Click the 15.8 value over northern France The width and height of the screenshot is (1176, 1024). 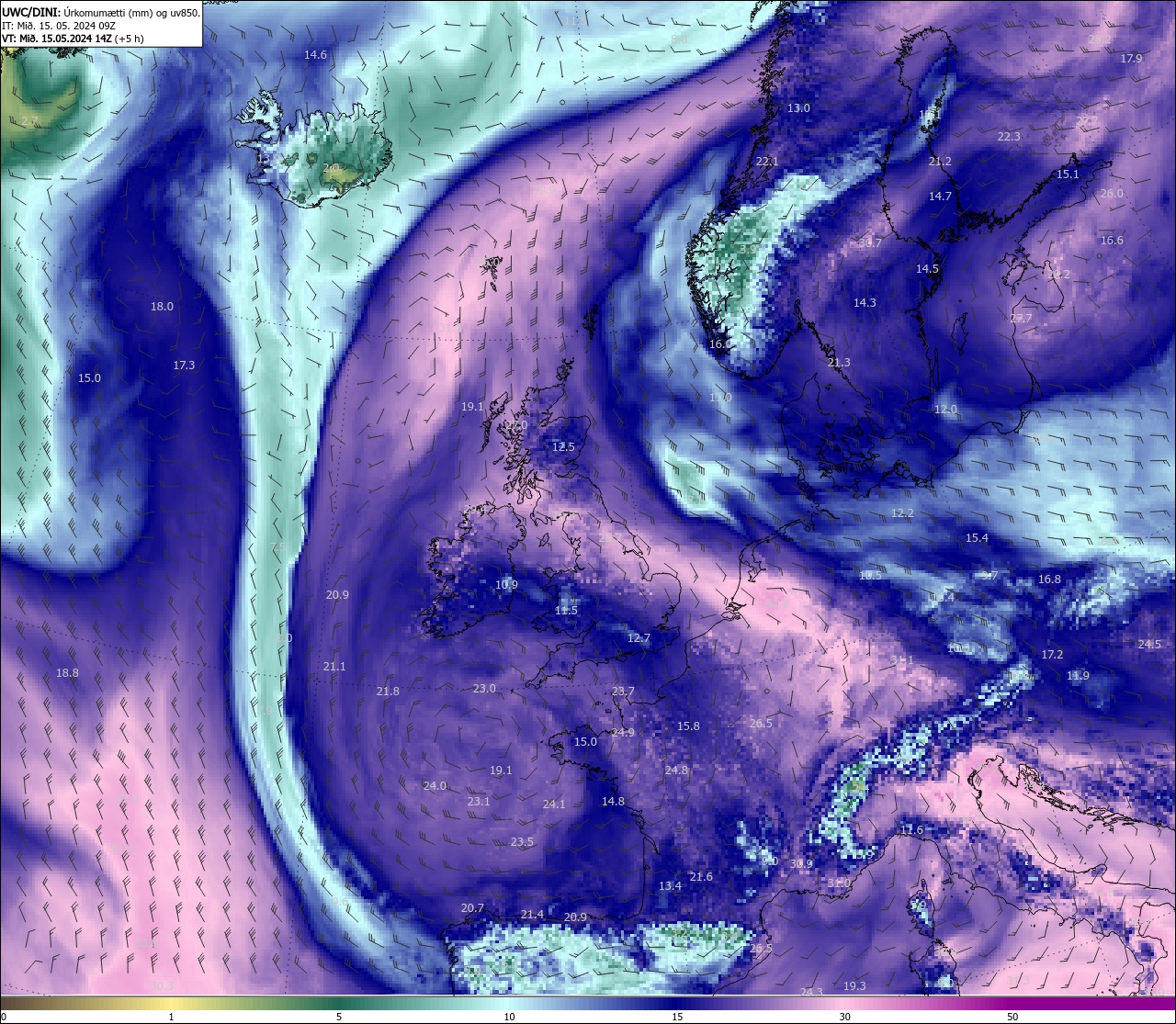pos(688,726)
